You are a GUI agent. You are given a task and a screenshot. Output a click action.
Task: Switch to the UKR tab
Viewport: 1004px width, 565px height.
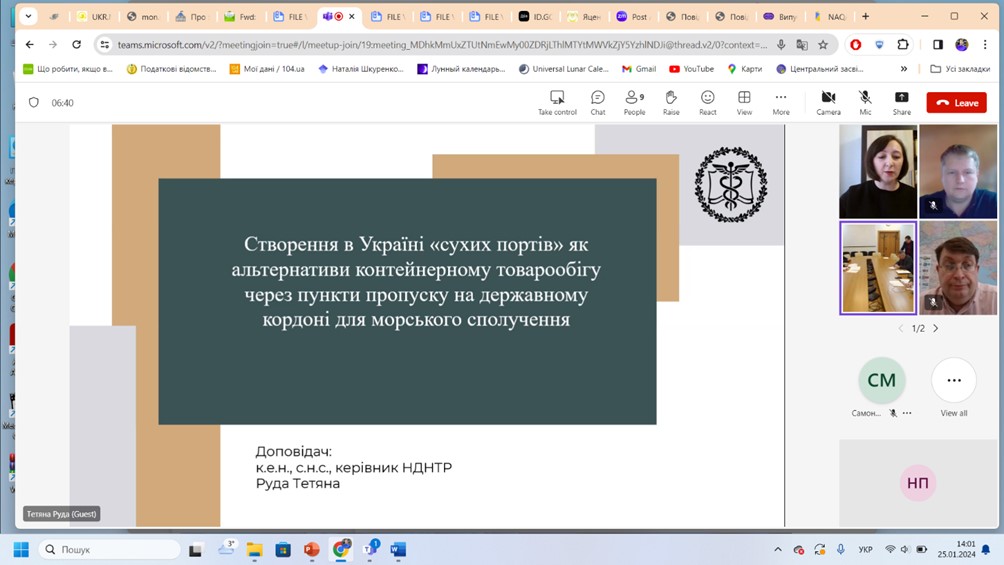[x=93, y=17]
